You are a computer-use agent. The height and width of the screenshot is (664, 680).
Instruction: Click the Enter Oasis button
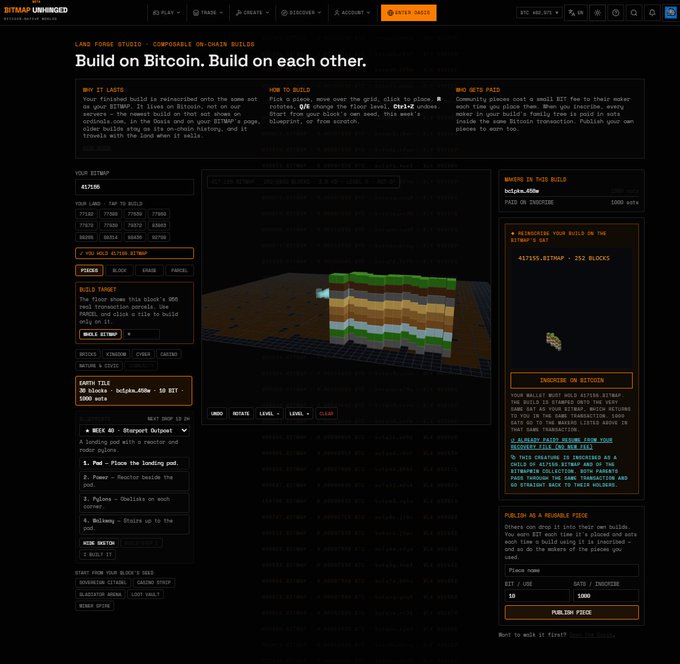409,13
